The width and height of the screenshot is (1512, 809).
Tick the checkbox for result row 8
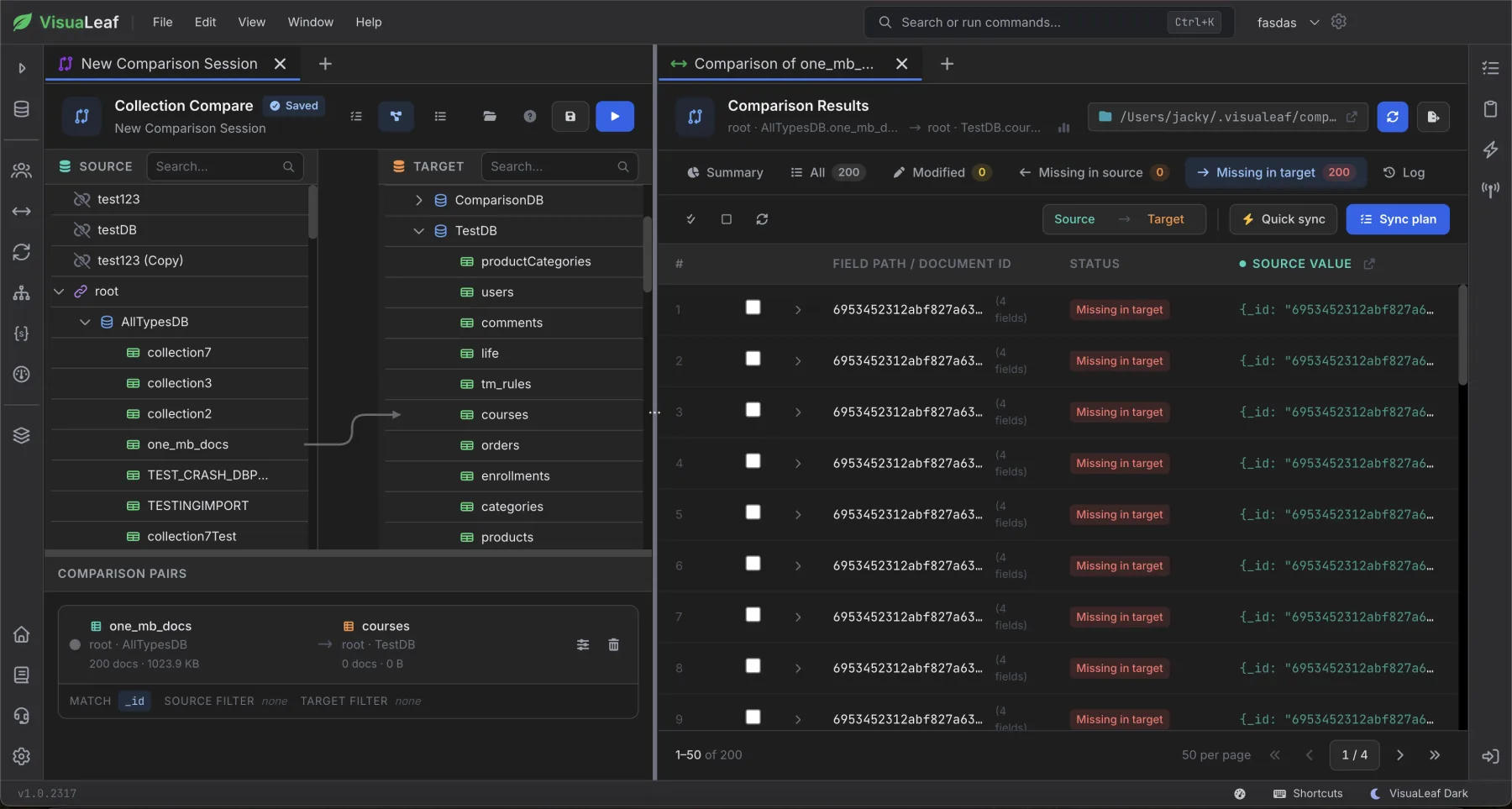[753, 666]
